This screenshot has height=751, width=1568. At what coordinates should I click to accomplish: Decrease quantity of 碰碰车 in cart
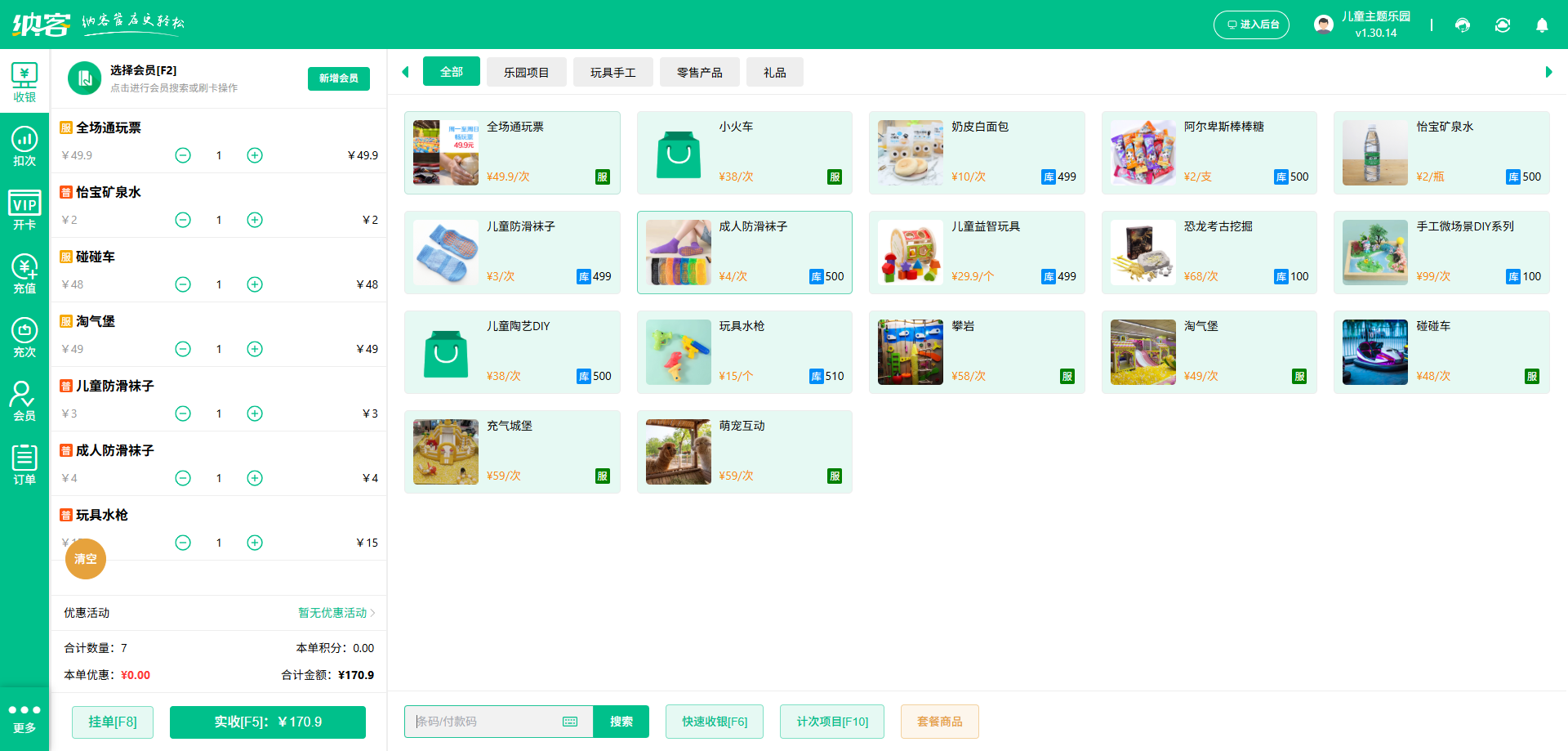click(x=183, y=284)
